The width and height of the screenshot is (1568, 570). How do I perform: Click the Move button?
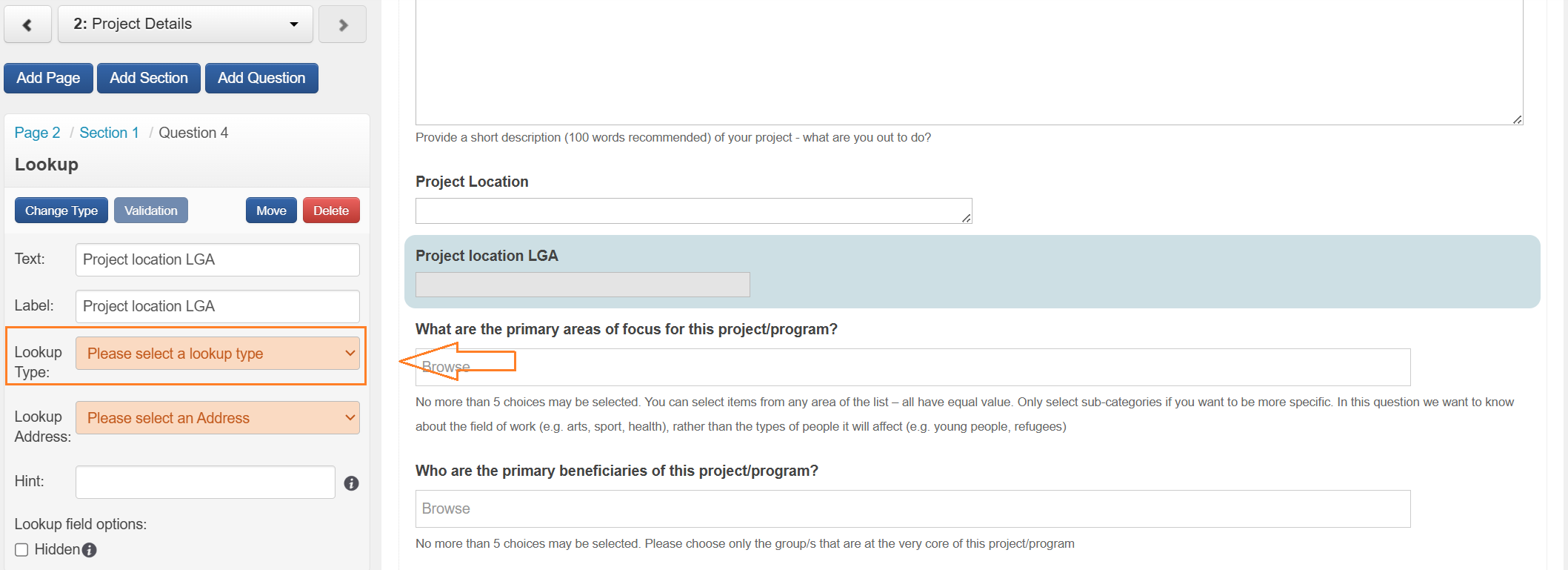coord(271,211)
